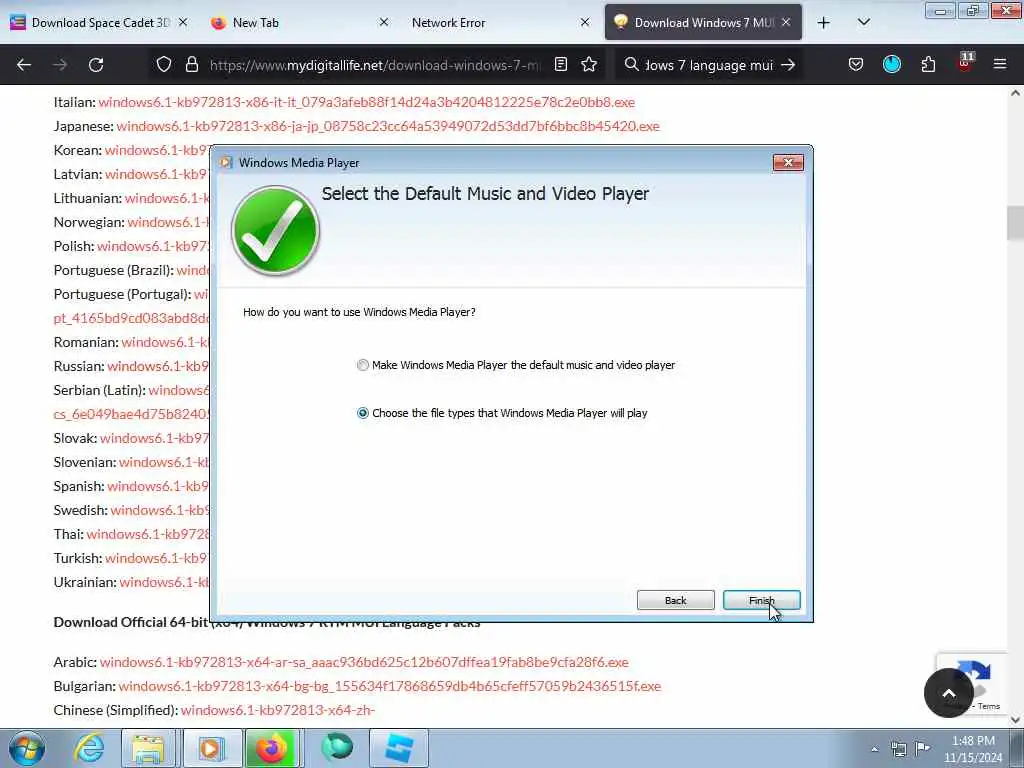Open the Chinese (Simplified) x64 link

pos(278,711)
